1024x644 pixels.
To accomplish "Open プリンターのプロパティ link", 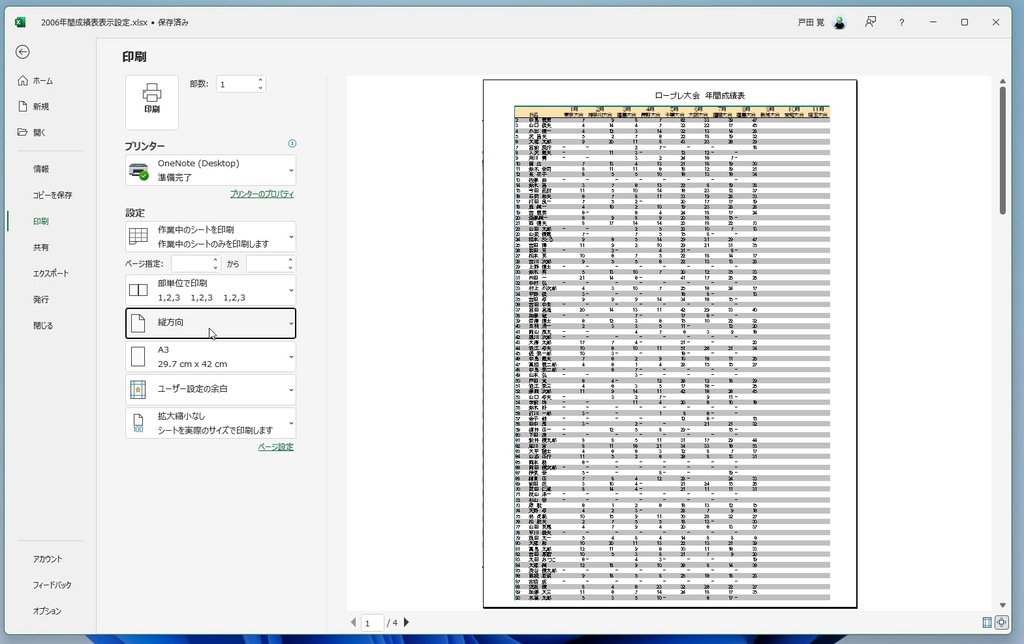I will coord(262,194).
